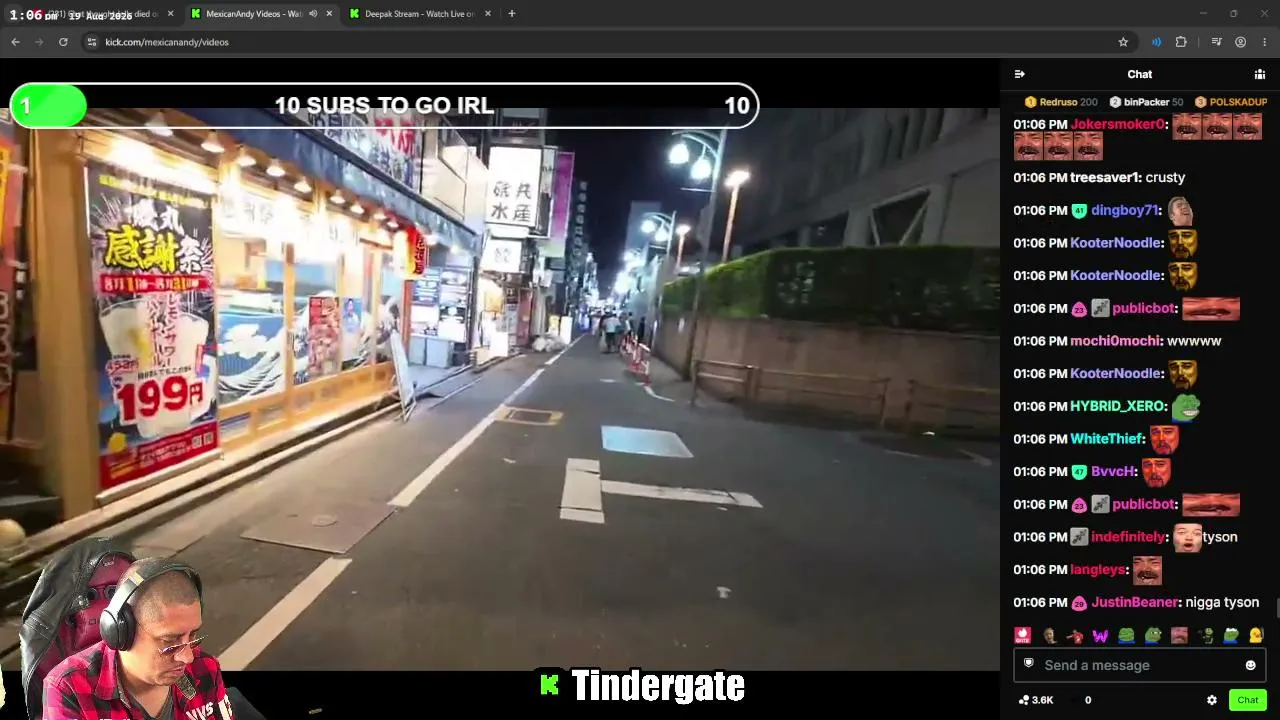Collapse the chat panel with the arrow icon
1280x720 pixels.
pos(1019,74)
